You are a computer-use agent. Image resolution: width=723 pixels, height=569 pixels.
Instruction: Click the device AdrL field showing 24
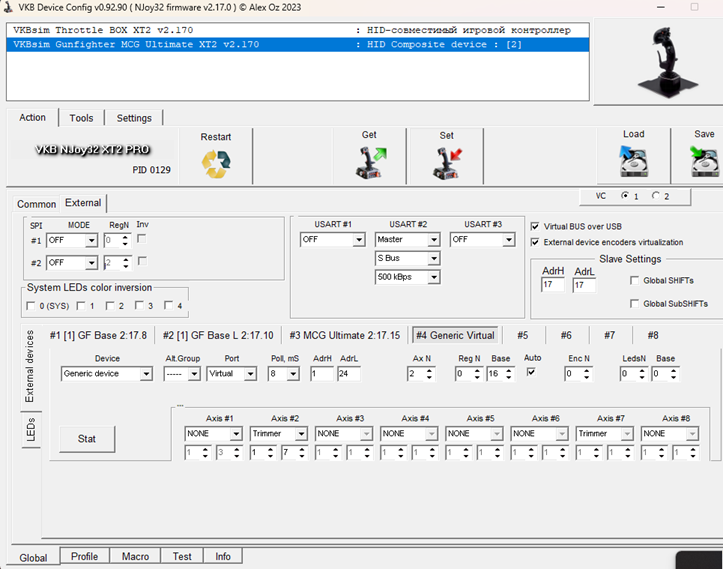click(349, 373)
